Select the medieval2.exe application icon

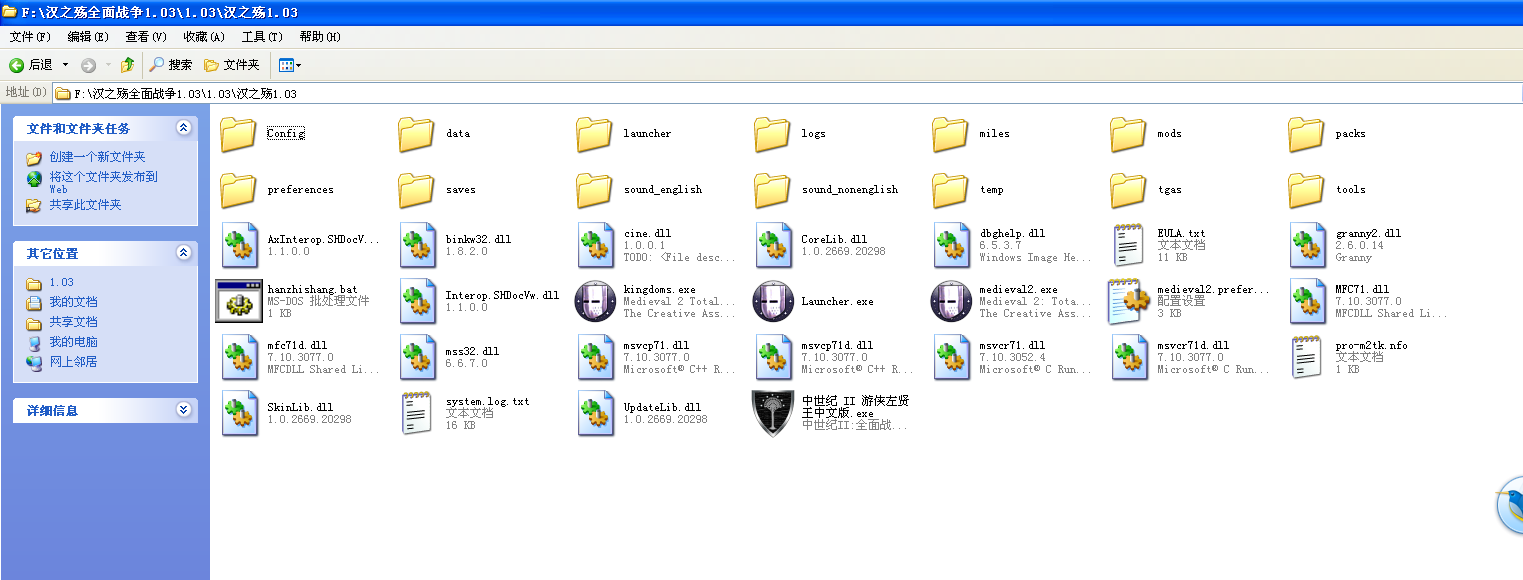(951, 301)
